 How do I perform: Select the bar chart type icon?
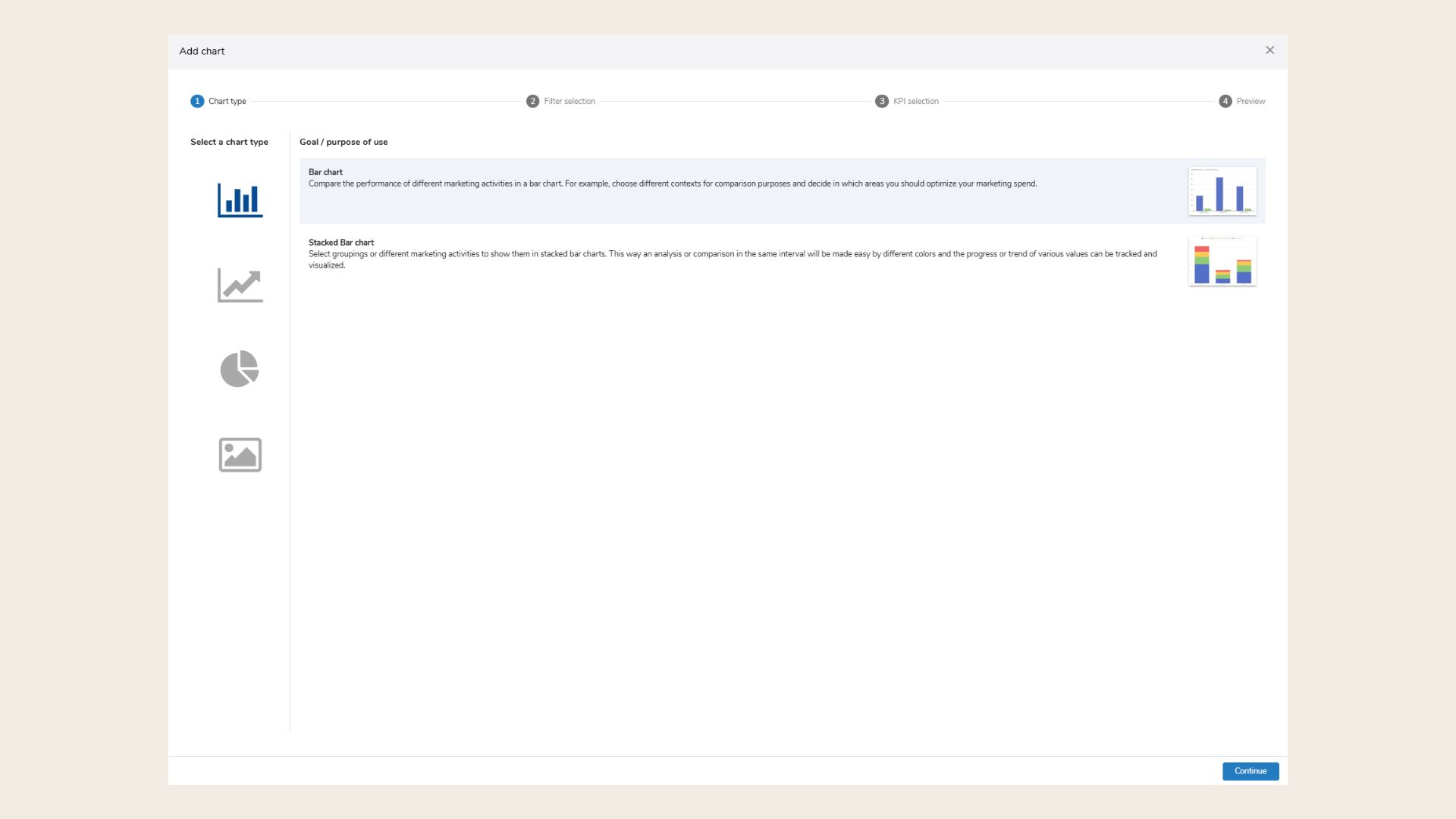[x=240, y=200]
